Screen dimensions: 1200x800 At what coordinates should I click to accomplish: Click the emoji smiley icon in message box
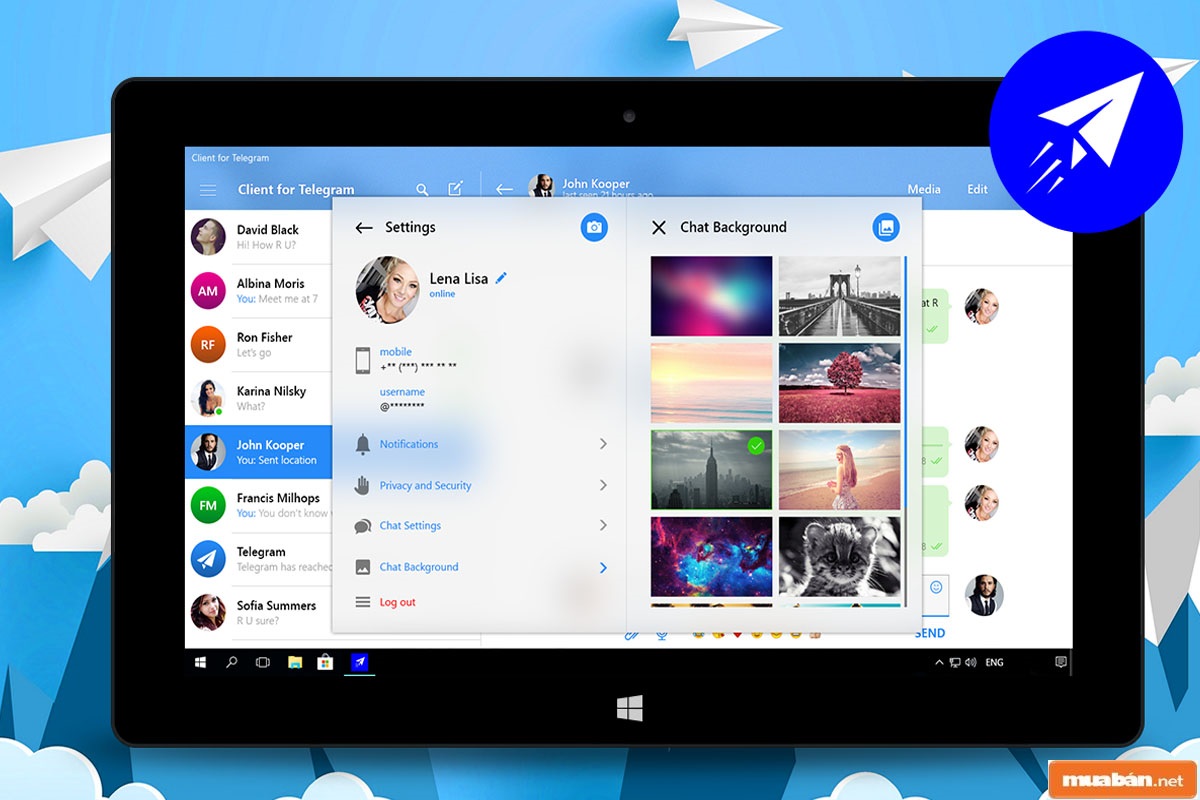936,587
